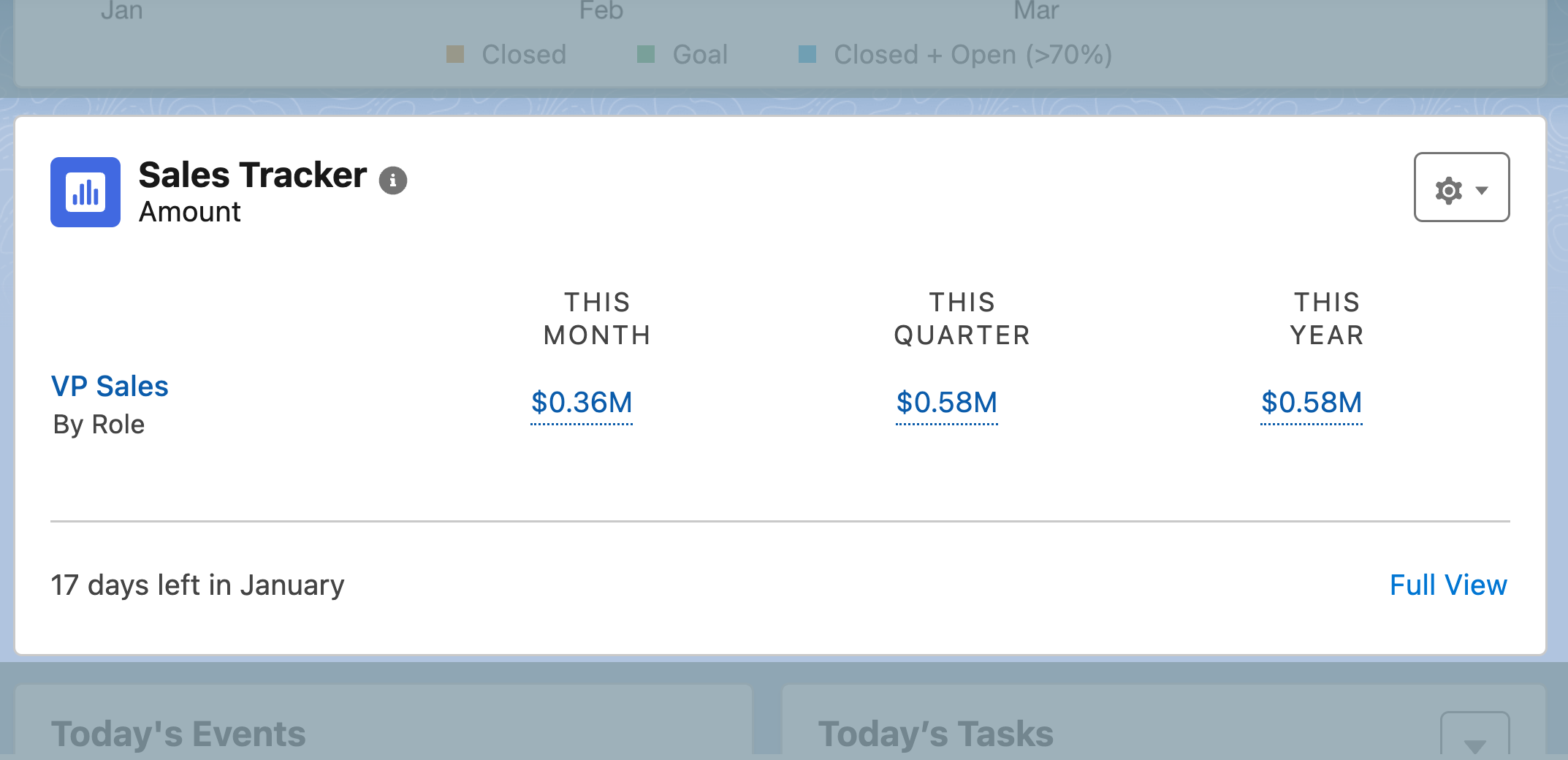Expand the settings caret beside the gear icon

(x=1483, y=190)
